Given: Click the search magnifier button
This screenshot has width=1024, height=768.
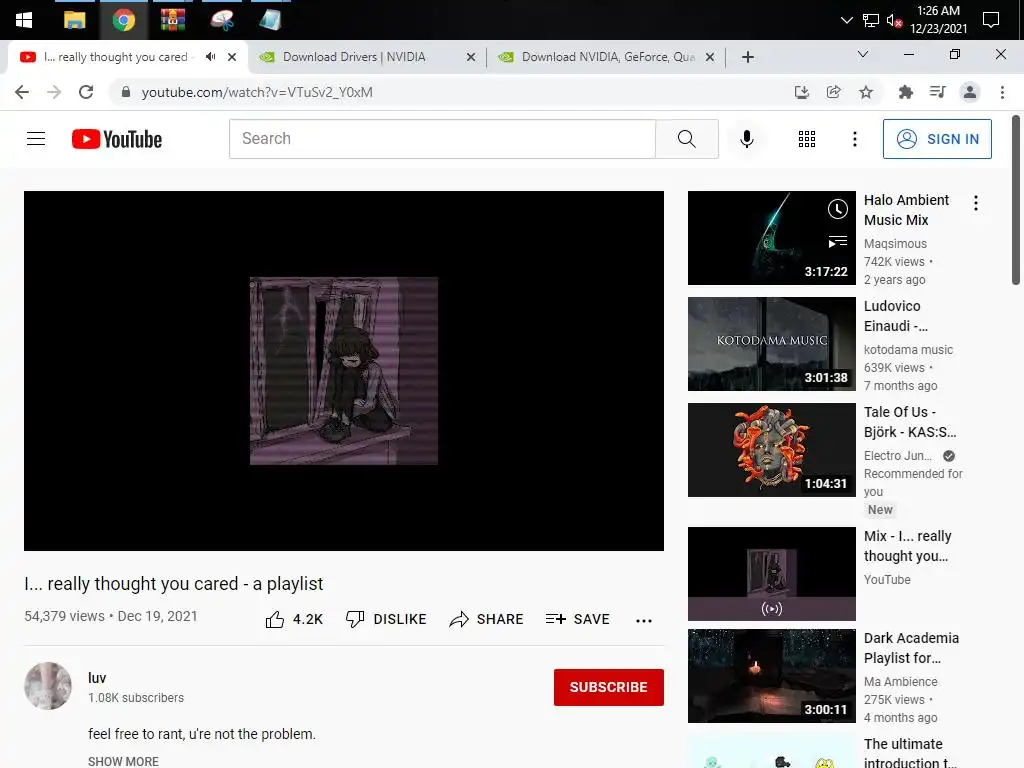Looking at the screenshot, I should [686, 138].
